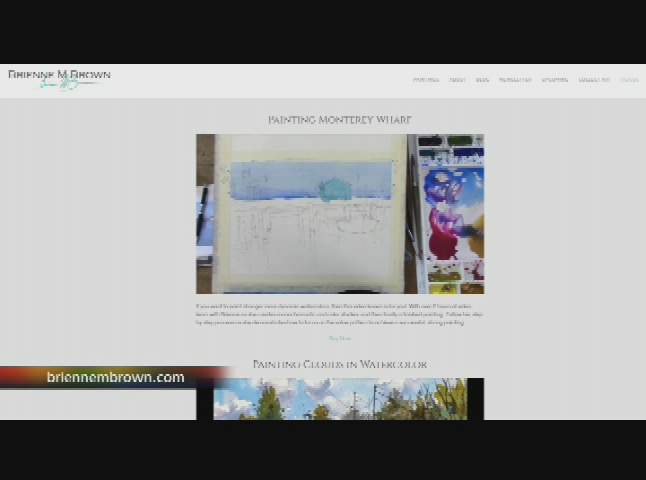Select the teal highlighted Videos nav item
Screen dimensions: 646x480
(629, 80)
